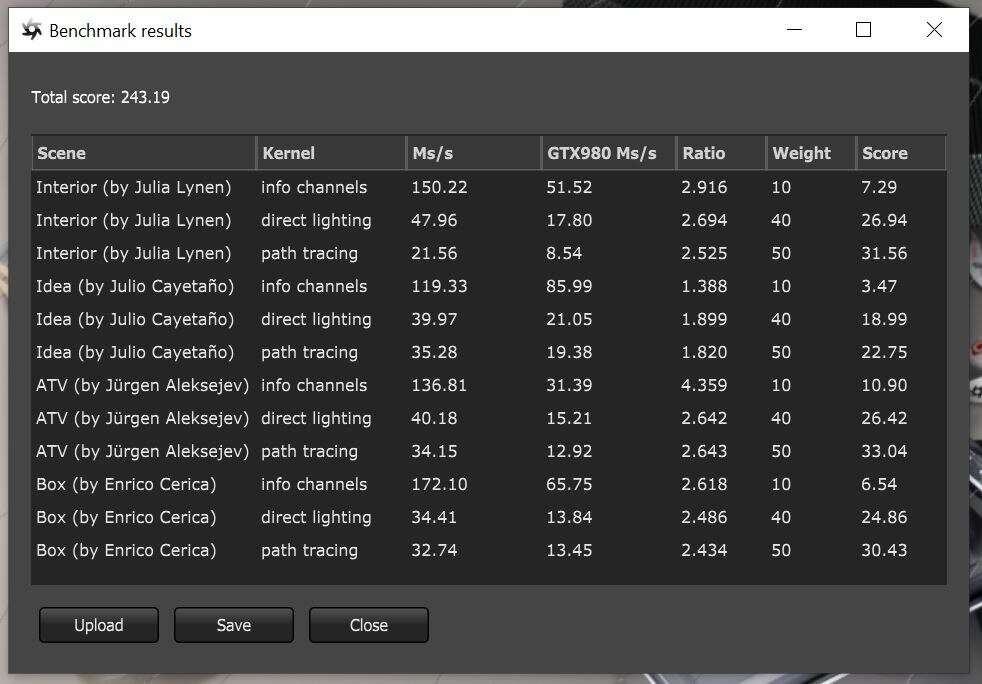Click the Close button at bottom
Viewport: 982px width, 684px height.
pyautogui.click(x=368, y=625)
